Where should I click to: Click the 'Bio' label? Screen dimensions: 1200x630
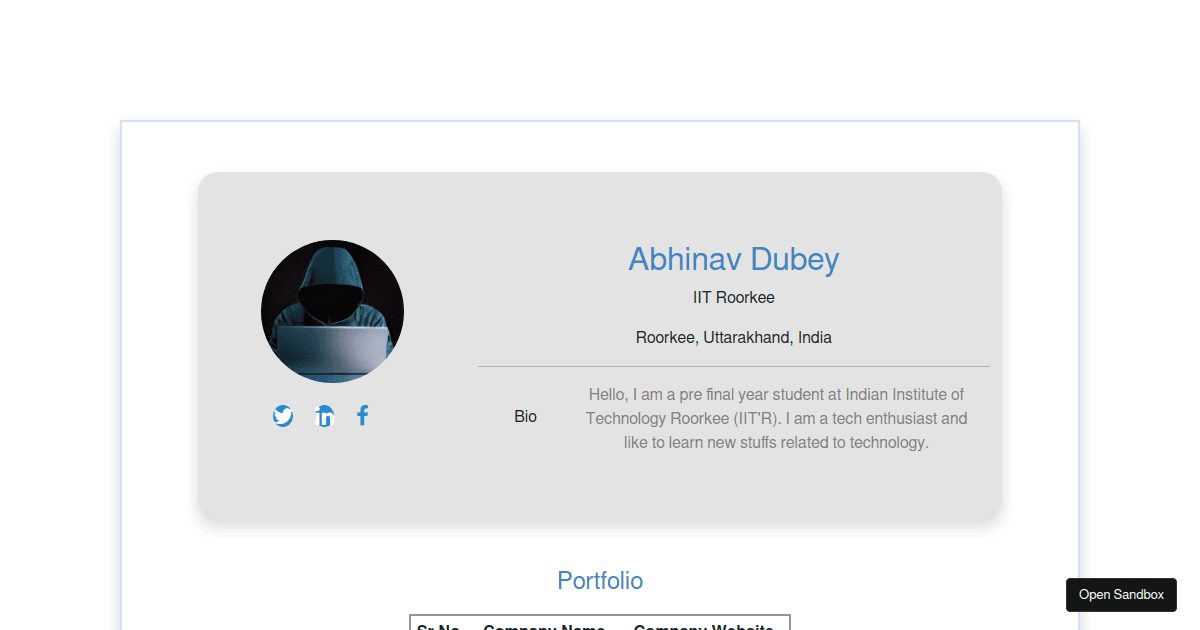[525, 416]
